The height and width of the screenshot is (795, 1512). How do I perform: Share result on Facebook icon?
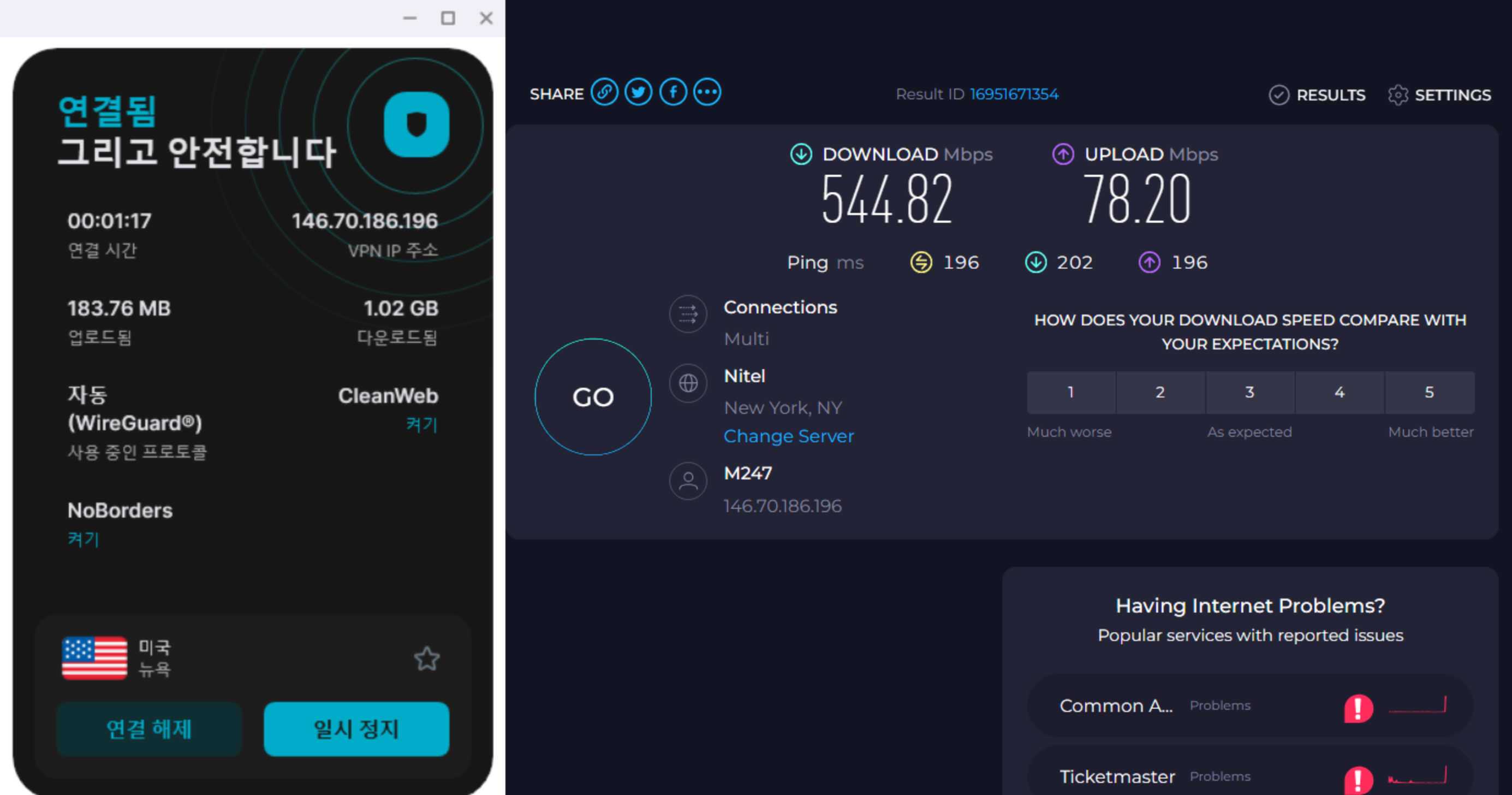pyautogui.click(x=673, y=93)
